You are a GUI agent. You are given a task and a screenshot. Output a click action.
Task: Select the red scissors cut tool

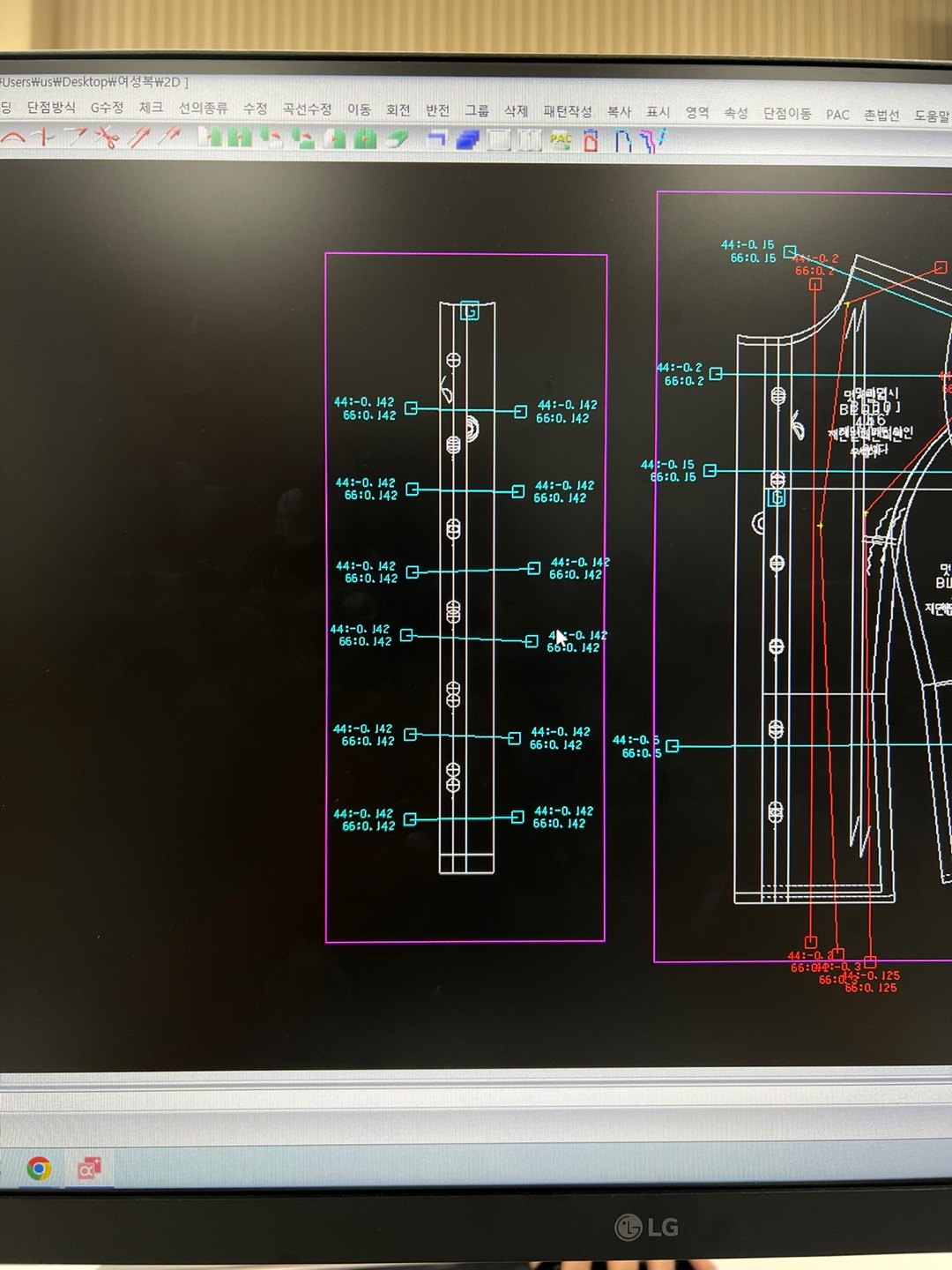point(107,138)
